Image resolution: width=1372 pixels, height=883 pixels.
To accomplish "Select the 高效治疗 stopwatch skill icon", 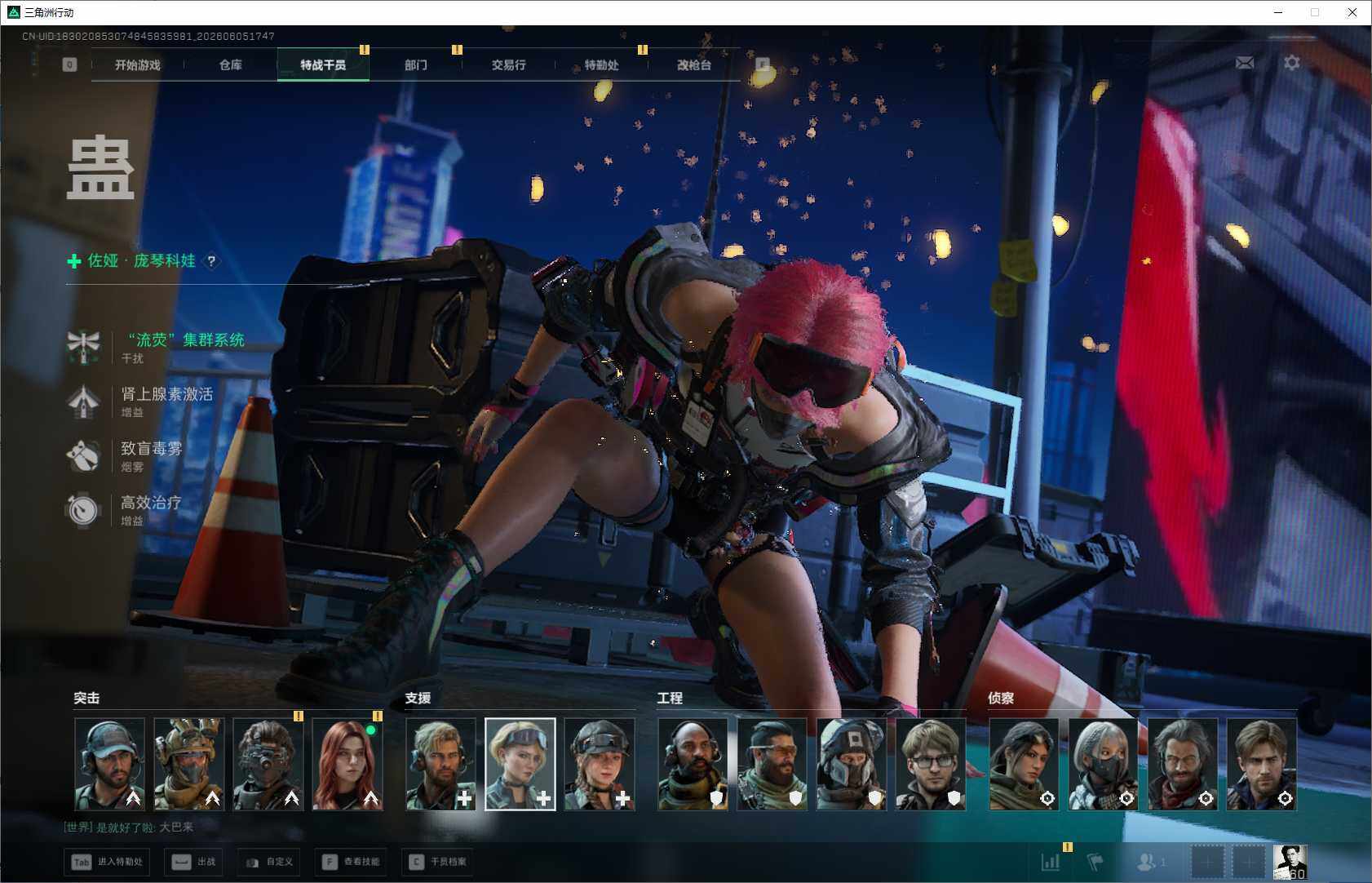I will pos(83,510).
